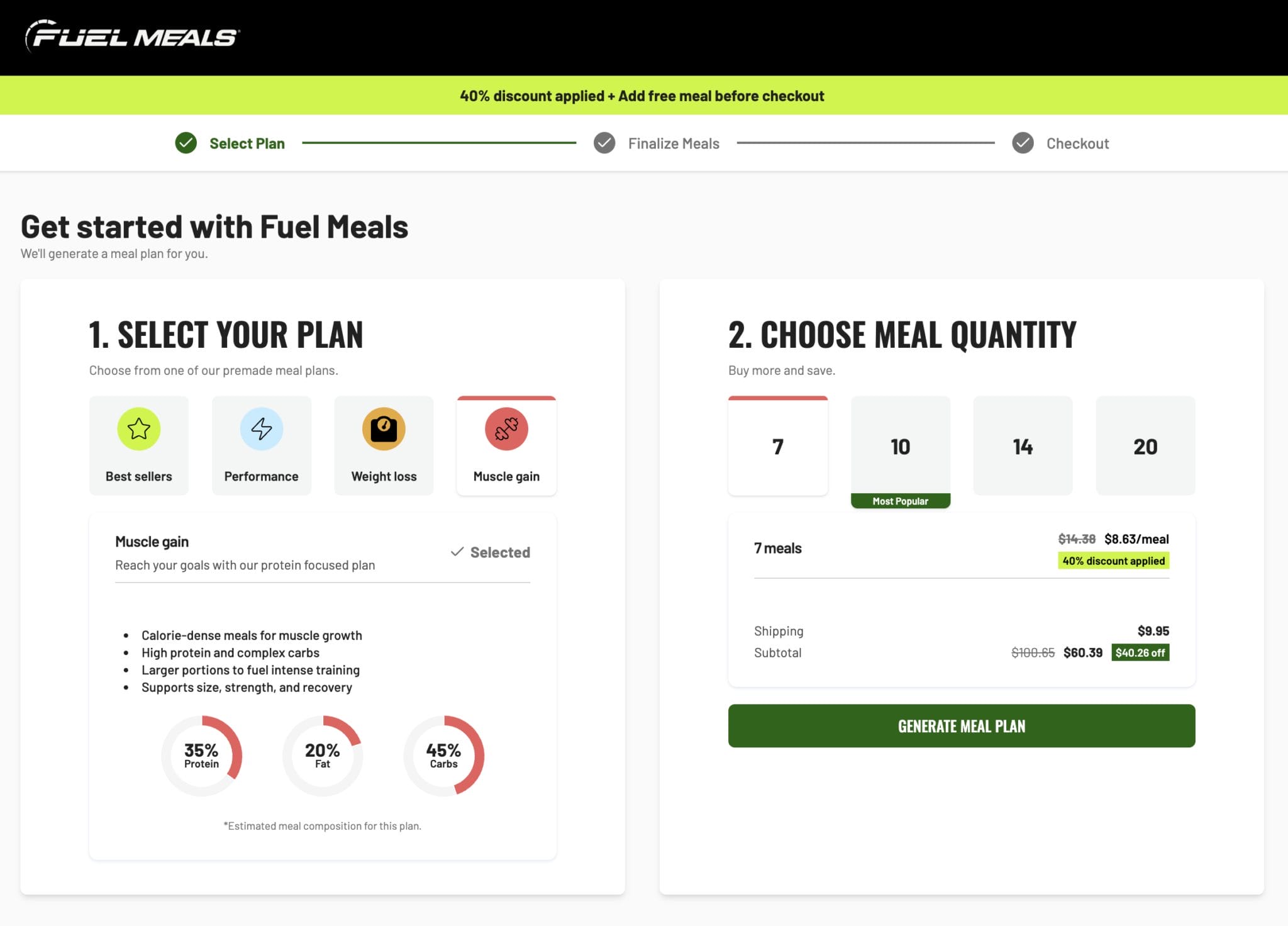This screenshot has height=926, width=1288.
Task: Go to the Checkout step
Action: coord(1078,143)
